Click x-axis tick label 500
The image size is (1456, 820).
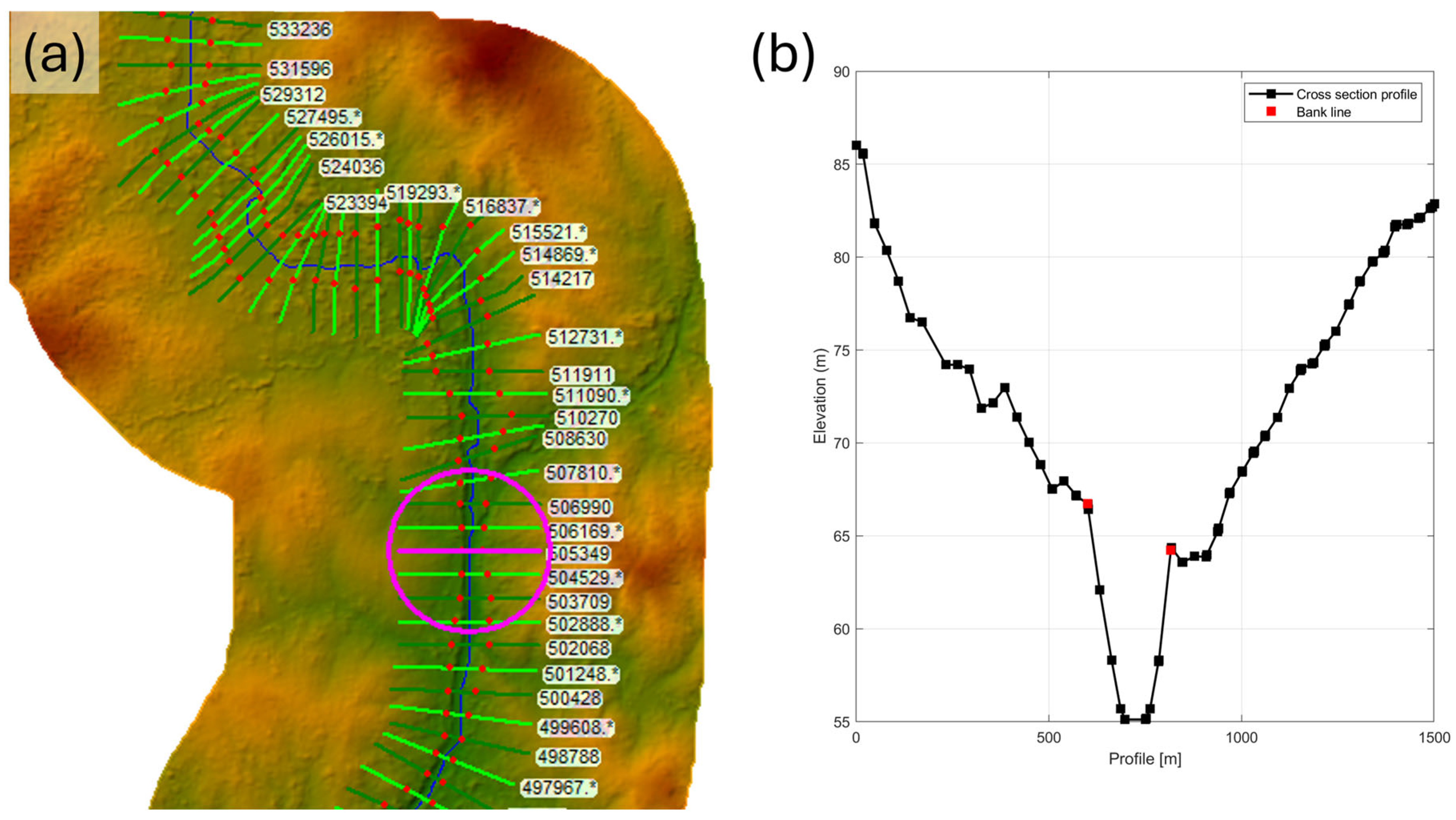point(1048,738)
